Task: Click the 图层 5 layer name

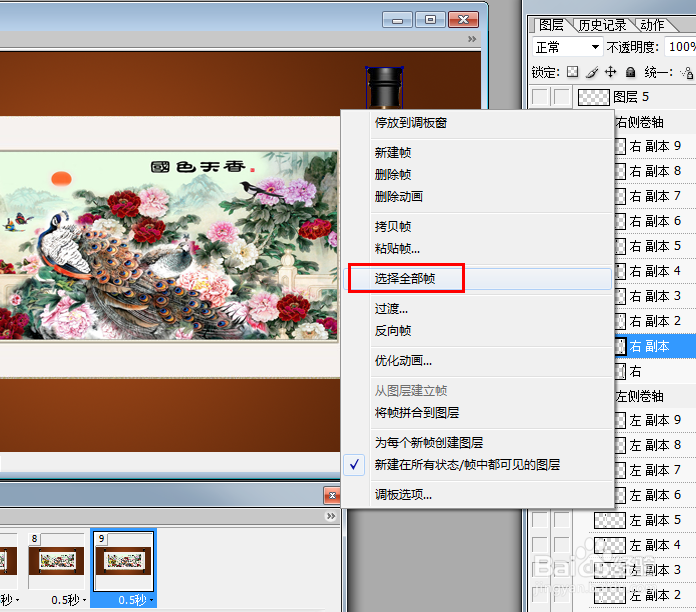Action: point(631,97)
